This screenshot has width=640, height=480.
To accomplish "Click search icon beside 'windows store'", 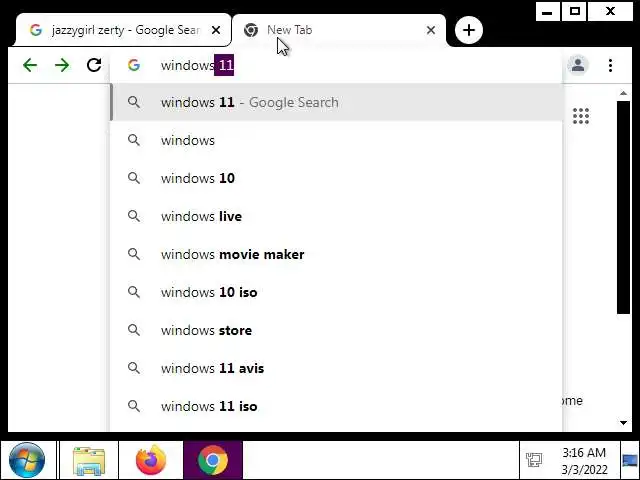I will tap(134, 330).
